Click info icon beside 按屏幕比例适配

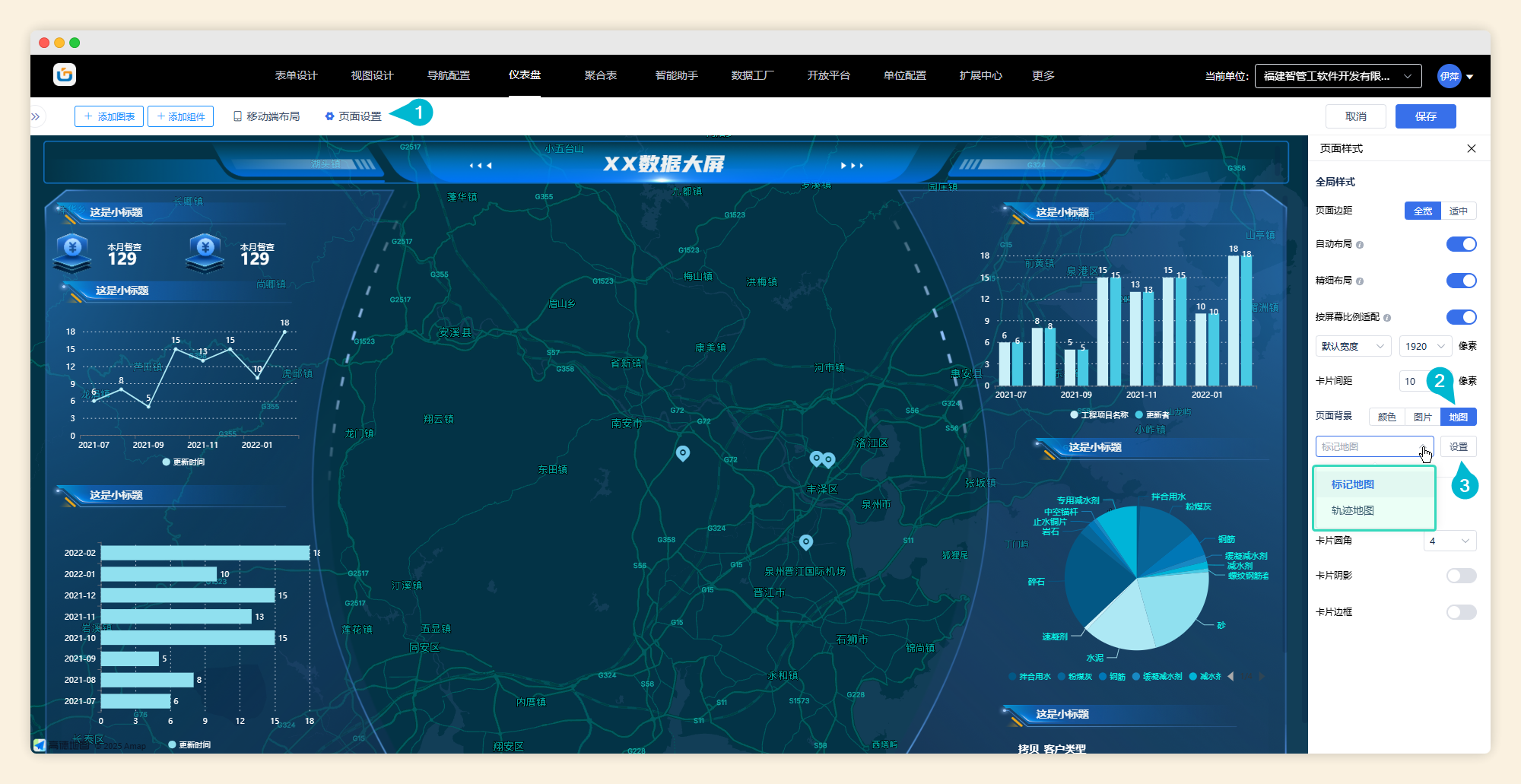[x=1387, y=318]
